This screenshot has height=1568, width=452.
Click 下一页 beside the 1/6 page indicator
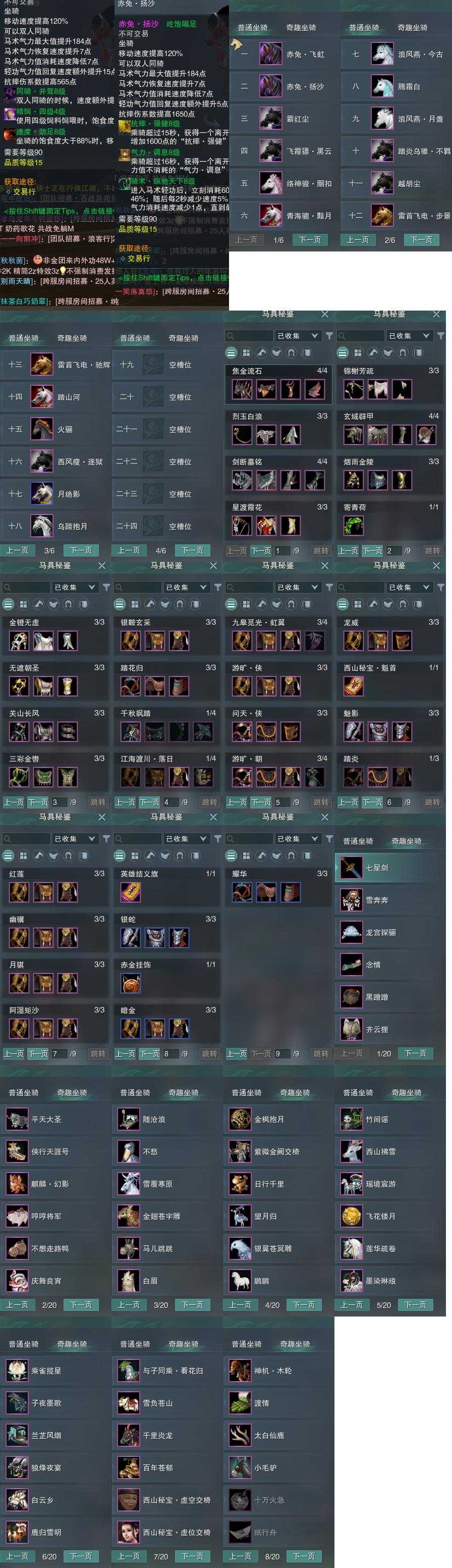coord(310,240)
